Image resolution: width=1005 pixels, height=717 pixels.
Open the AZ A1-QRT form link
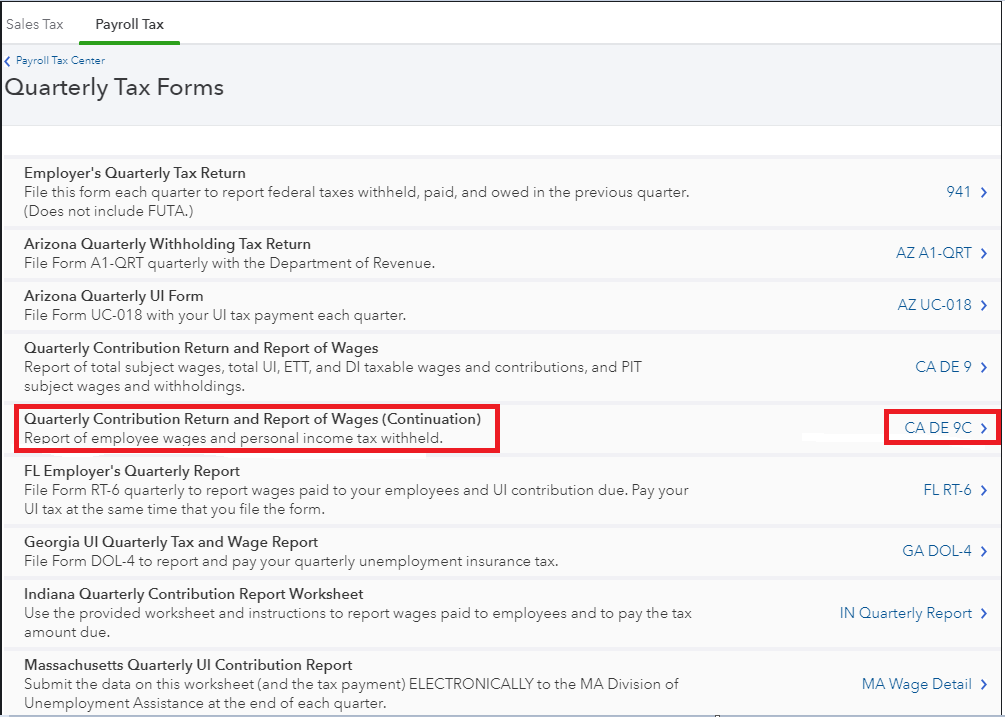pyautogui.click(x=933, y=253)
